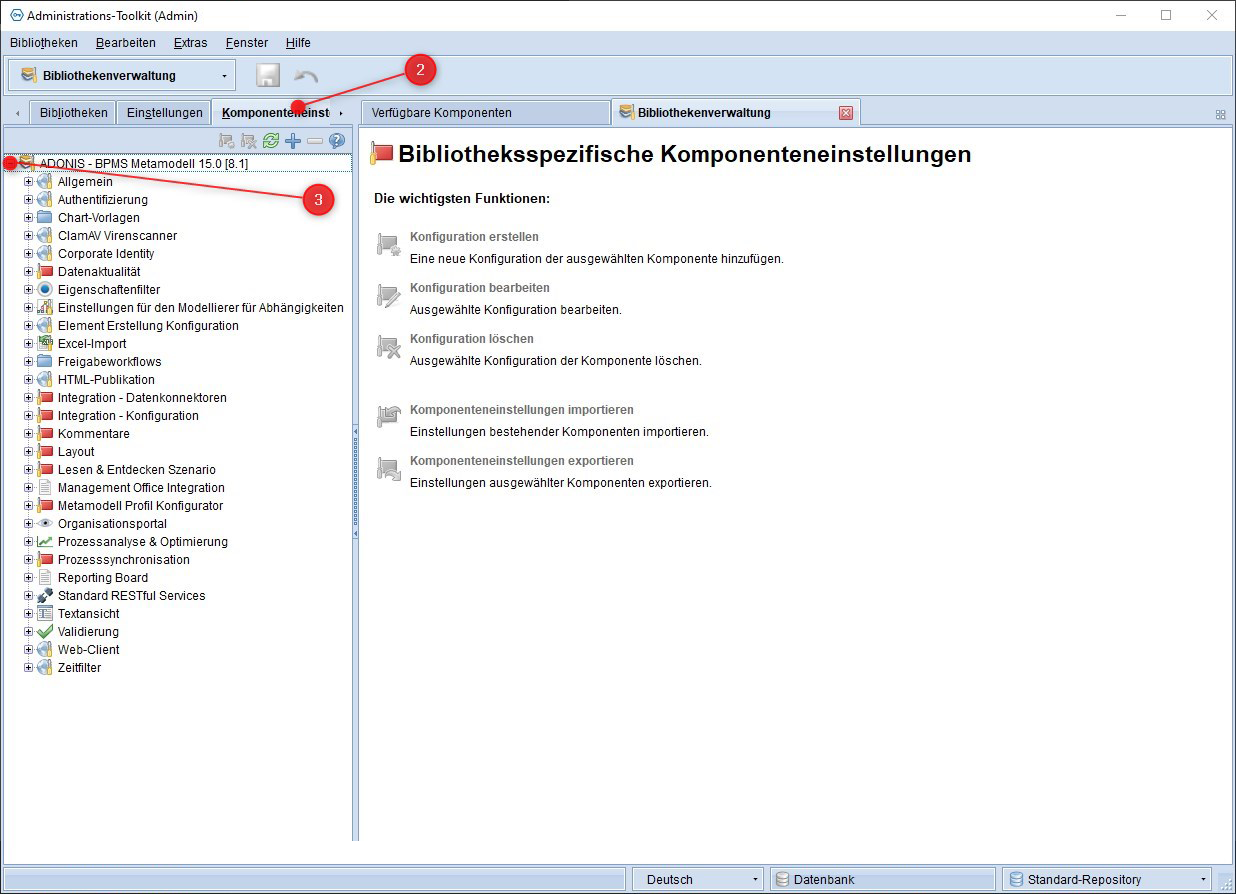Open the Extras menu

tap(191, 43)
